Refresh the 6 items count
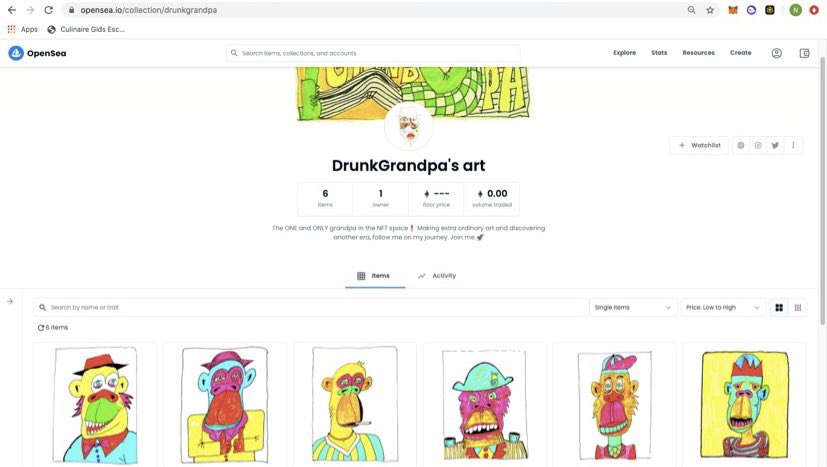Screen dimensions: 827x467 (41, 328)
